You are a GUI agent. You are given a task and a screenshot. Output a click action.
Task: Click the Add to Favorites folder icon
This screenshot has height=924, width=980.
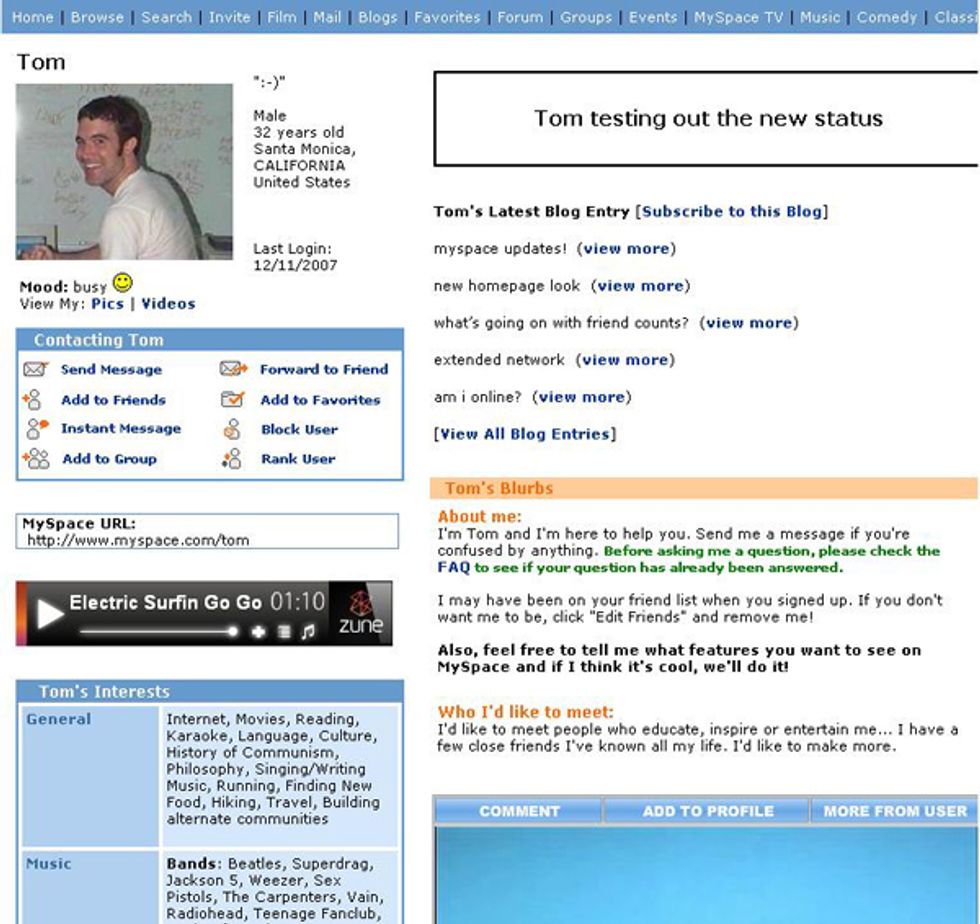point(232,401)
